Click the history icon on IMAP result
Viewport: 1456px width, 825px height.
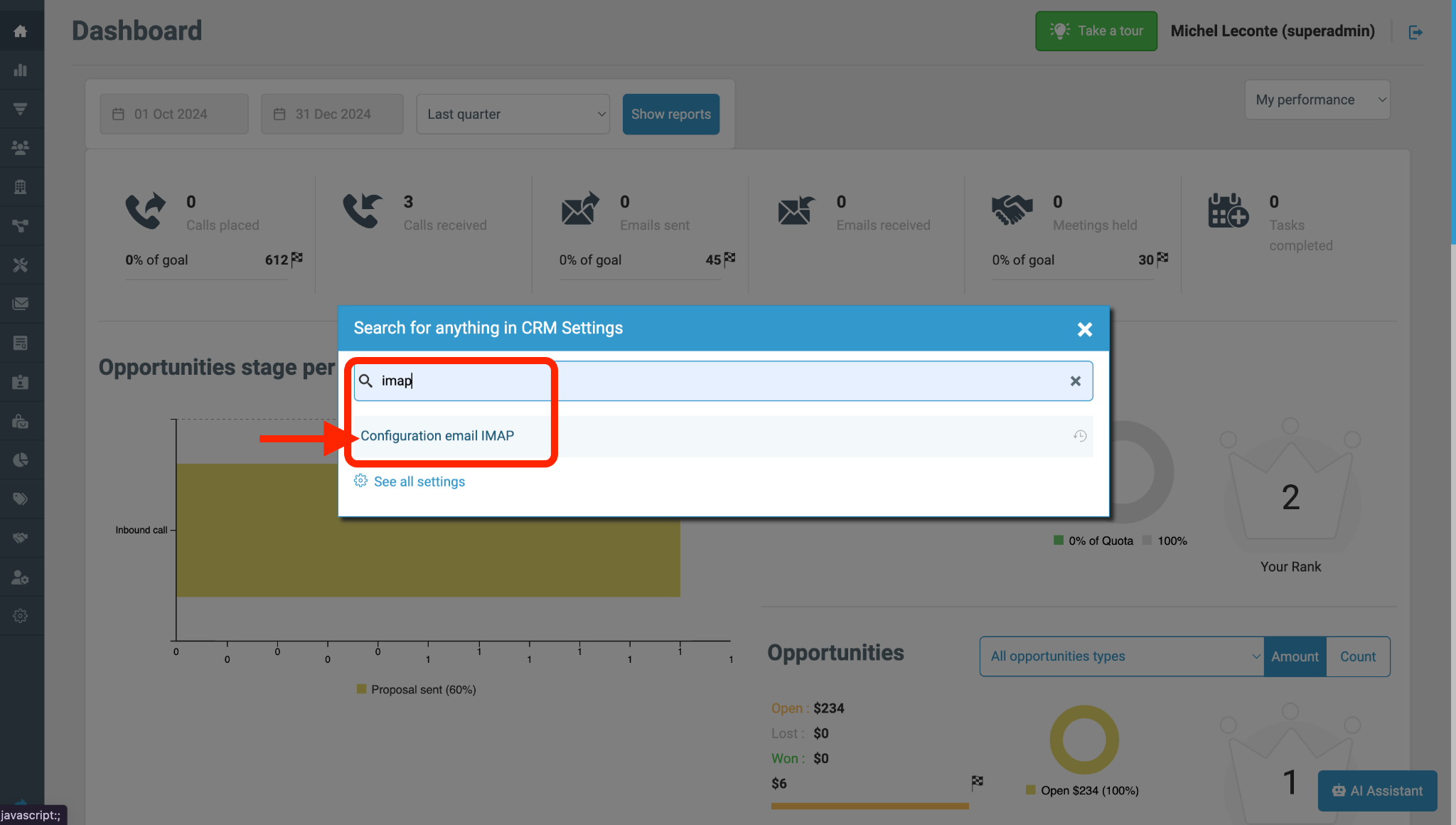tap(1080, 436)
